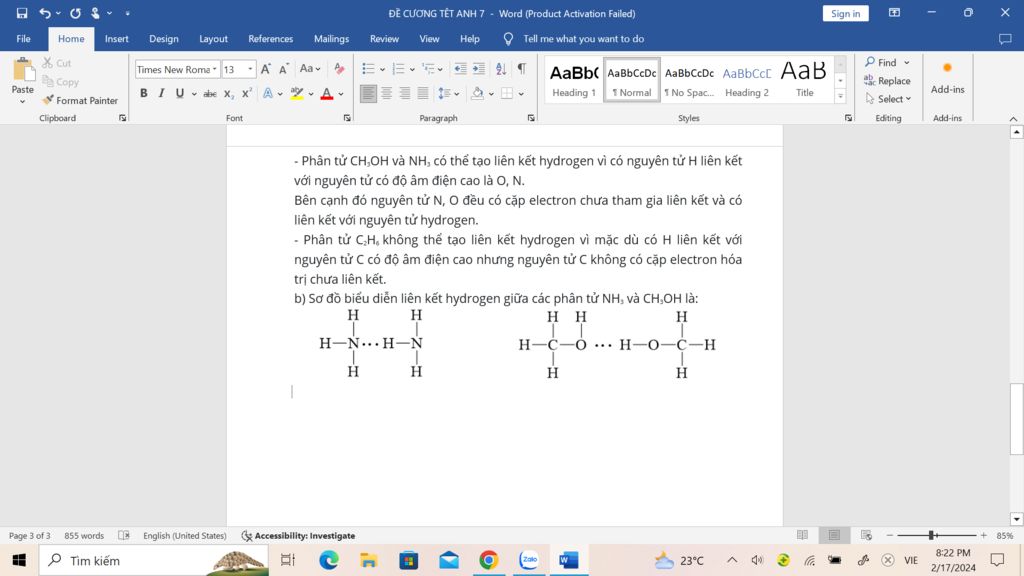Clear all formatting

pyautogui.click(x=339, y=69)
